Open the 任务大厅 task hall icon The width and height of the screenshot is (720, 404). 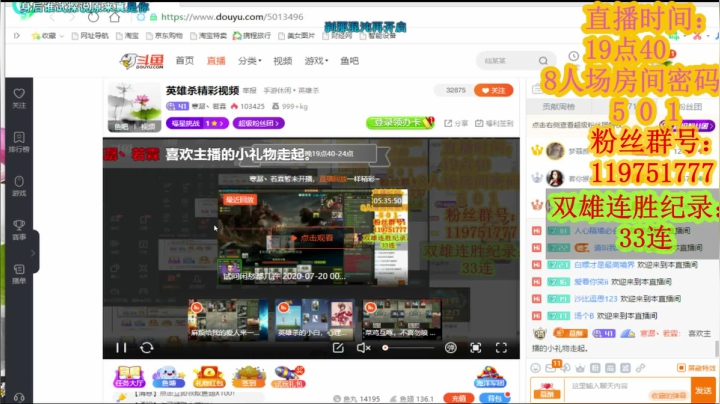pyautogui.click(x=129, y=377)
